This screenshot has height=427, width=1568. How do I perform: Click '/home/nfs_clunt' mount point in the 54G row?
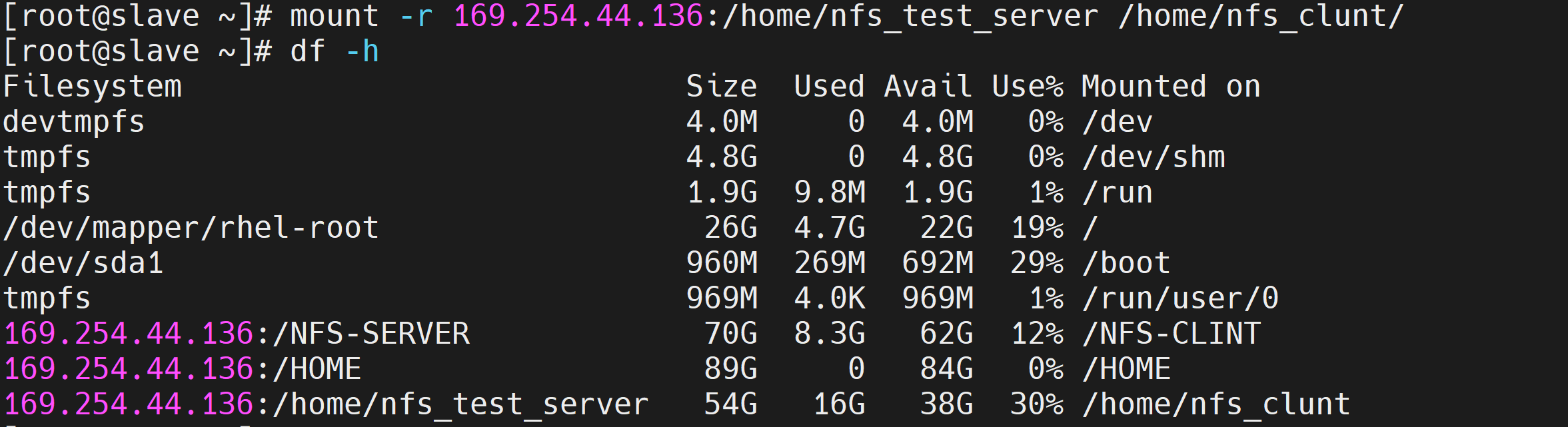(x=1217, y=404)
